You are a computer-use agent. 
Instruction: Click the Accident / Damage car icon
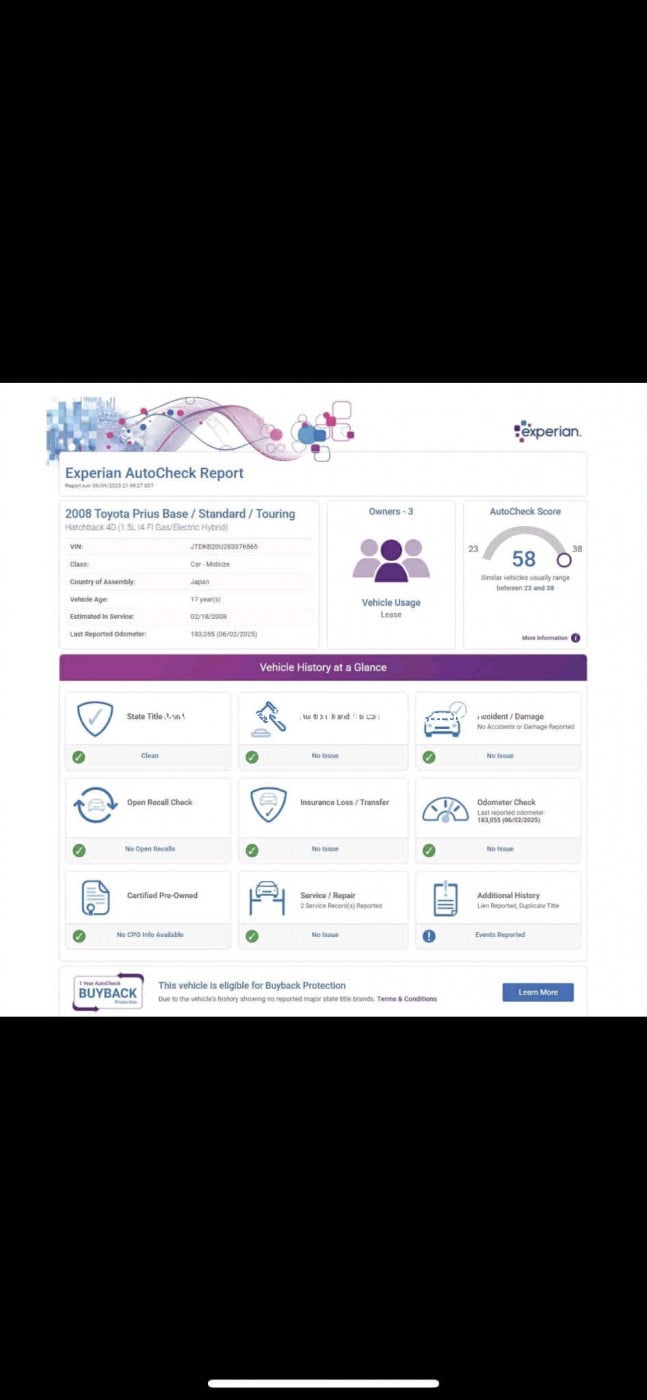point(443,720)
